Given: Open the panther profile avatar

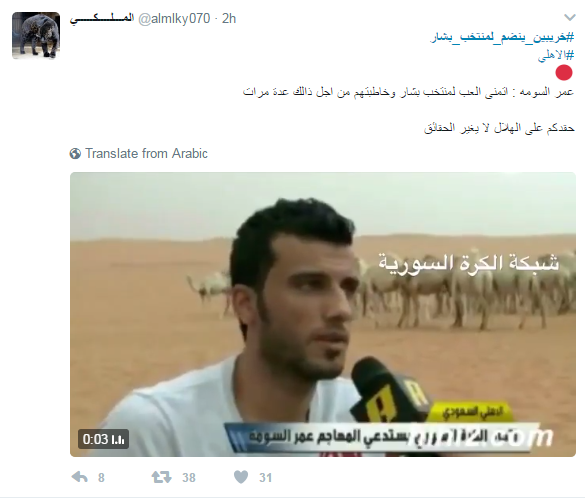Looking at the screenshot, I should pos(36,35).
